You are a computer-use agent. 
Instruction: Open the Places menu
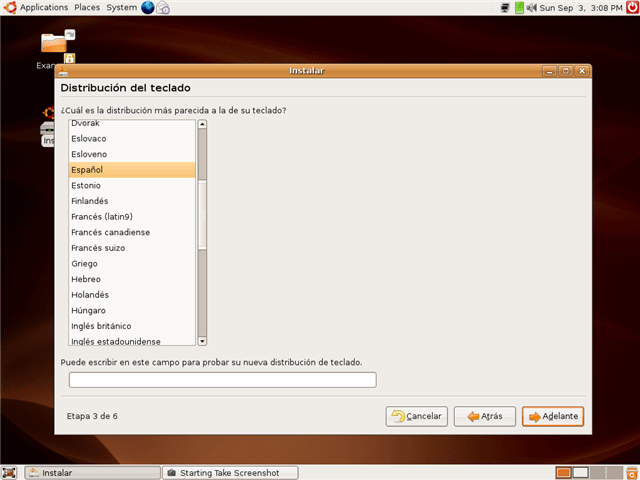[87, 8]
